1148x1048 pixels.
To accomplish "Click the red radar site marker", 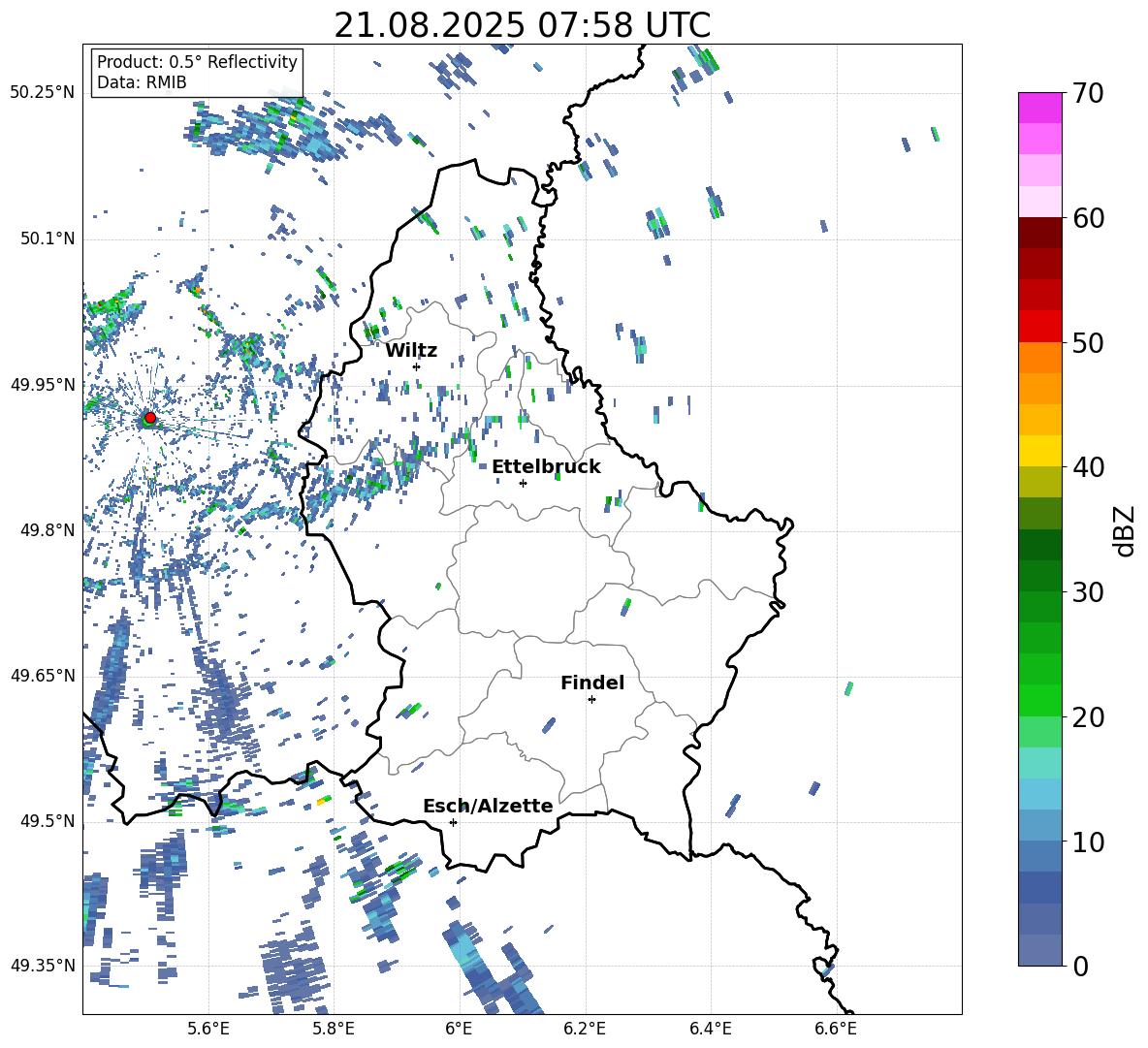I will pos(150,418).
